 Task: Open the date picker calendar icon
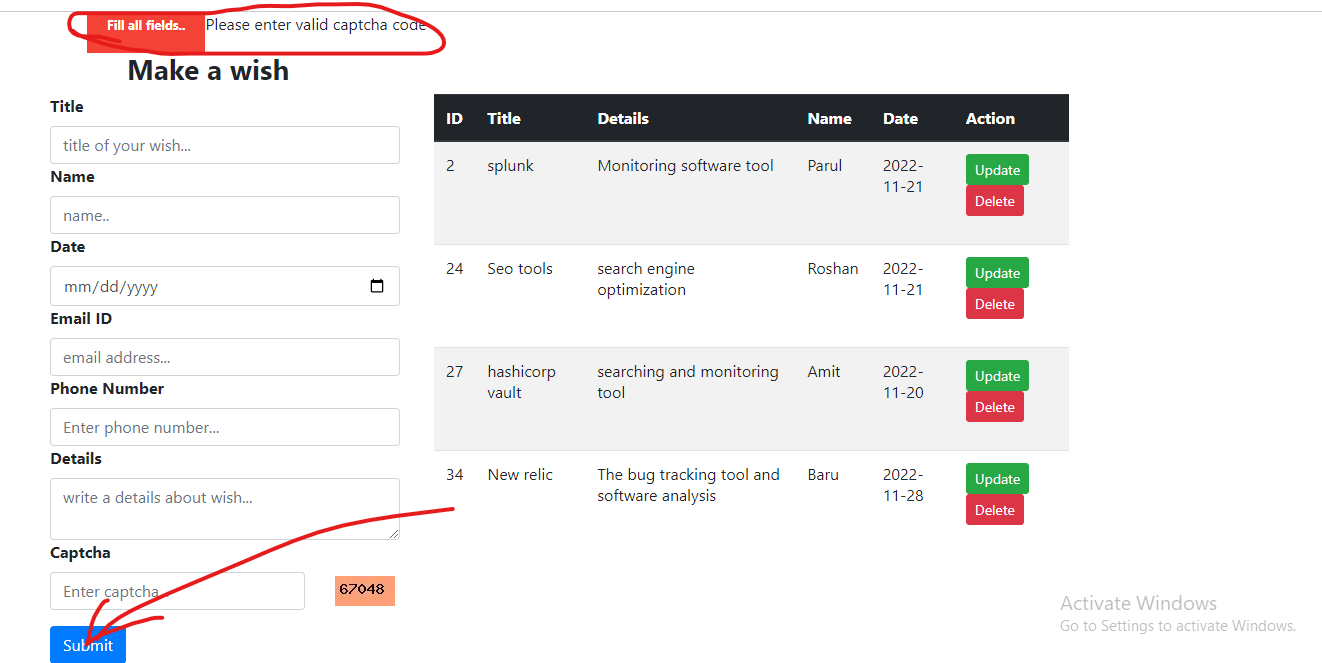377,286
